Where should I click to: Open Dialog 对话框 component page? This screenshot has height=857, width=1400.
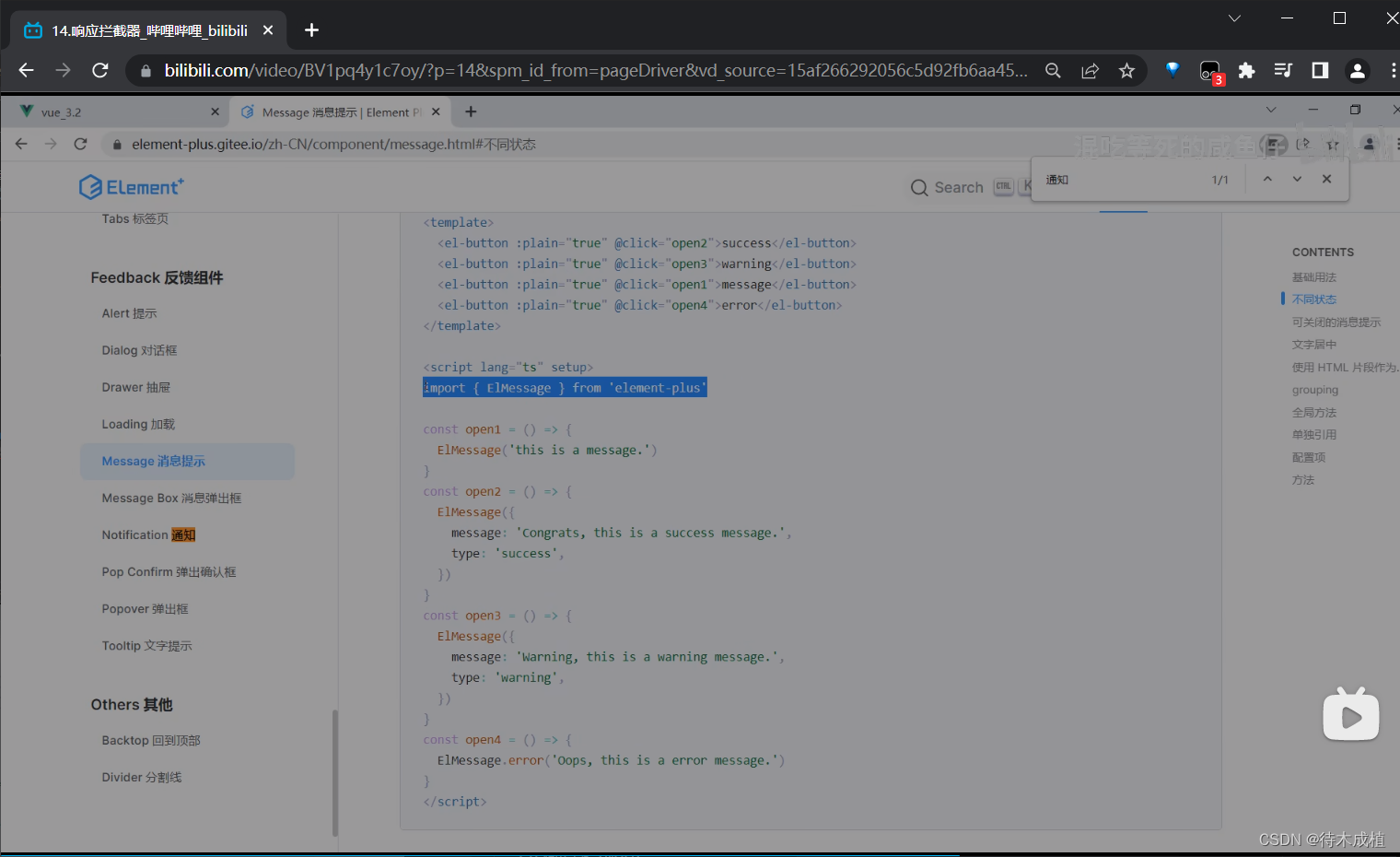click(x=139, y=350)
